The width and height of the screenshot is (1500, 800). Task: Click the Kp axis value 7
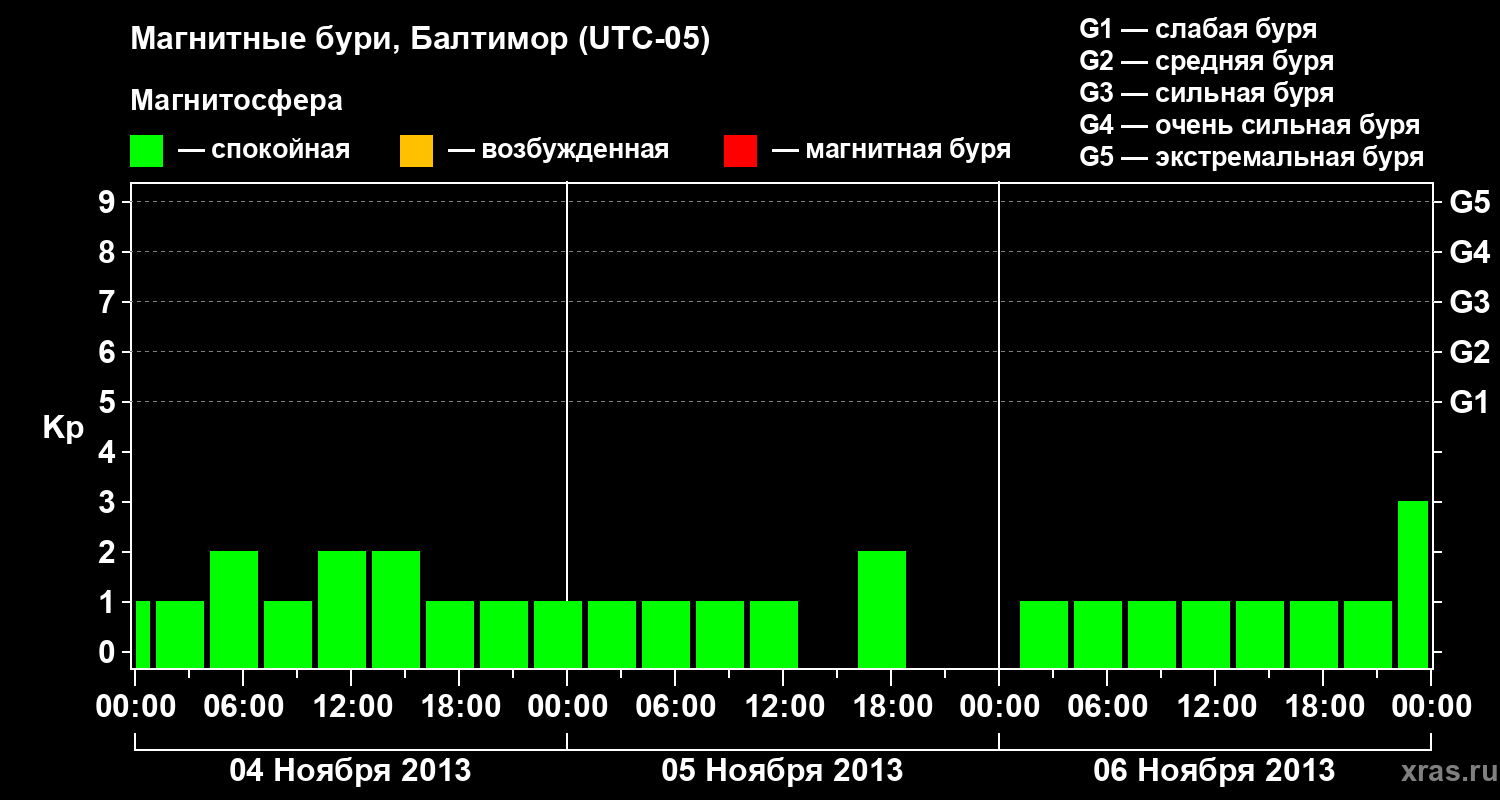point(109,302)
